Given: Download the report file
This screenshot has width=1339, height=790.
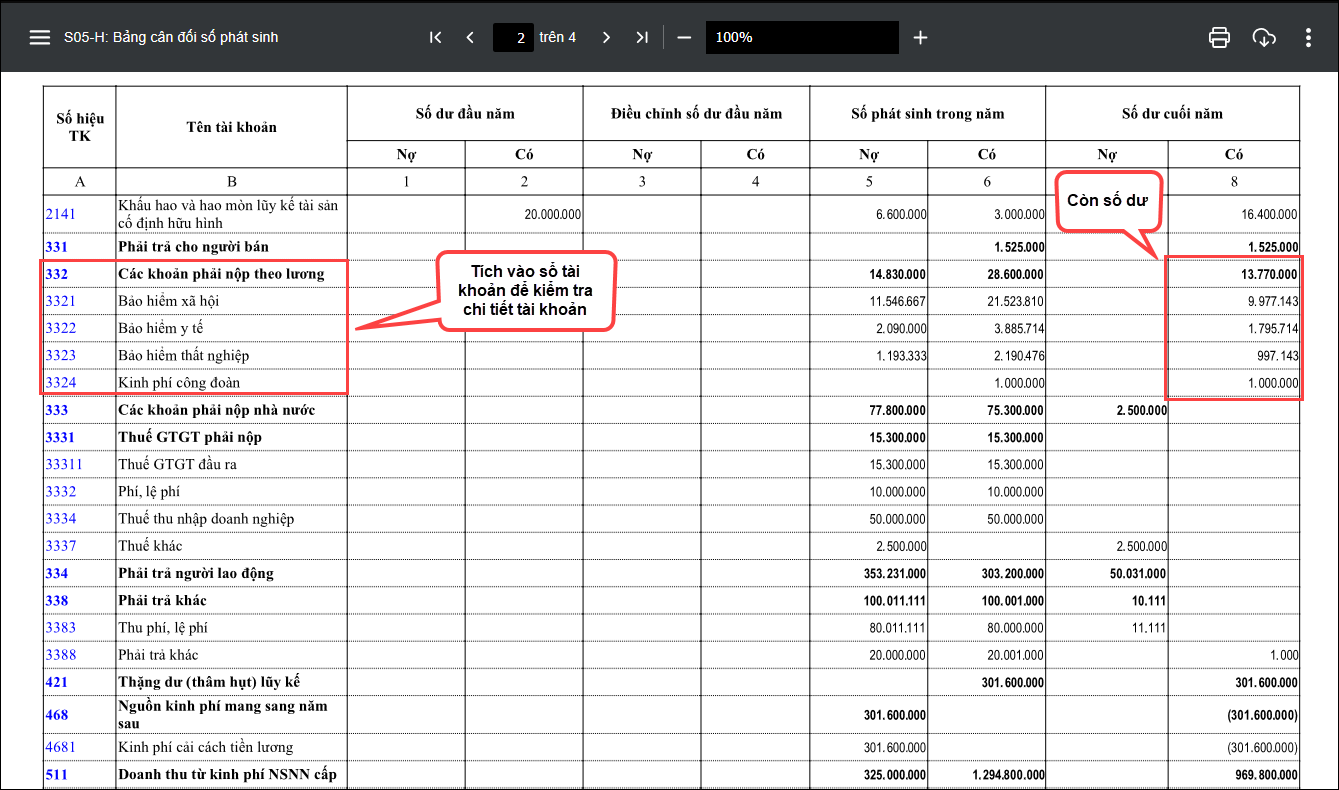Looking at the screenshot, I should click(x=1264, y=37).
